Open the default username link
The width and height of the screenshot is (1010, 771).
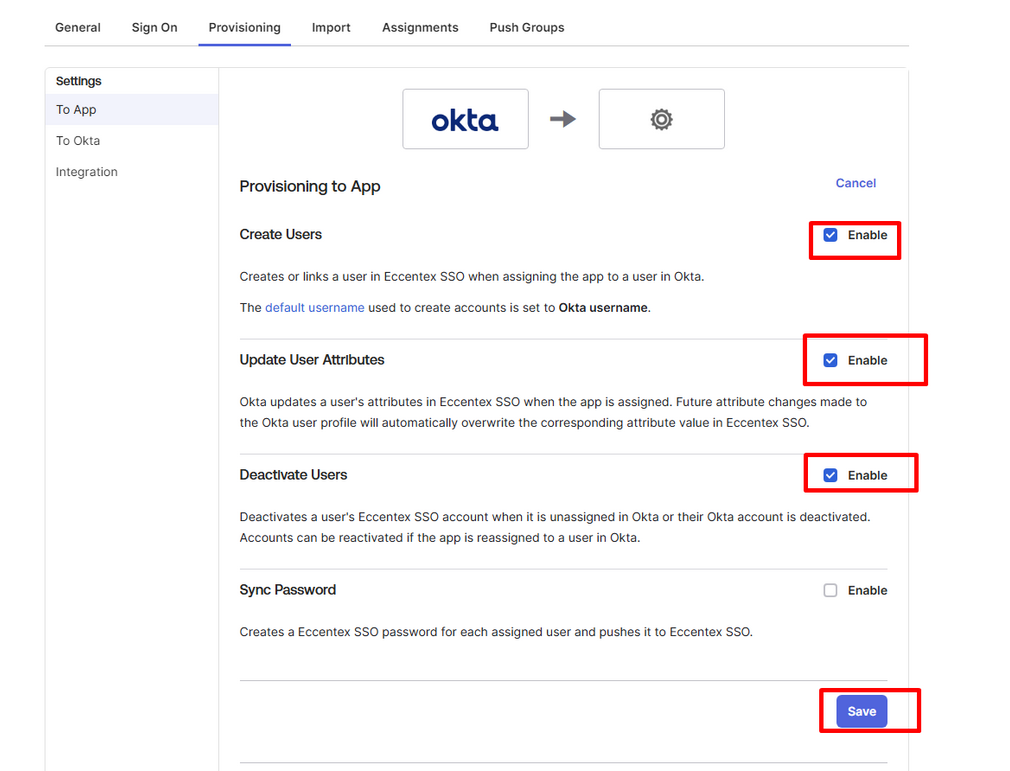tap(315, 308)
